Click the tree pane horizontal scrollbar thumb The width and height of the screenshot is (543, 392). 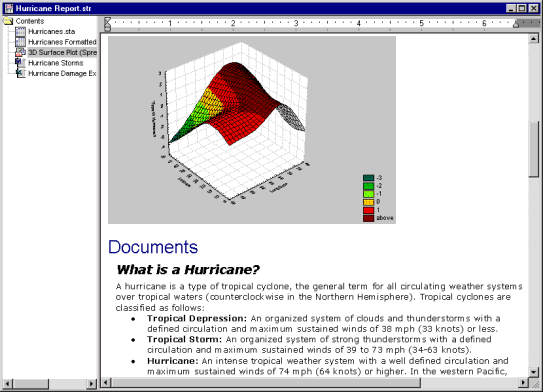pyautogui.click(x=30, y=383)
